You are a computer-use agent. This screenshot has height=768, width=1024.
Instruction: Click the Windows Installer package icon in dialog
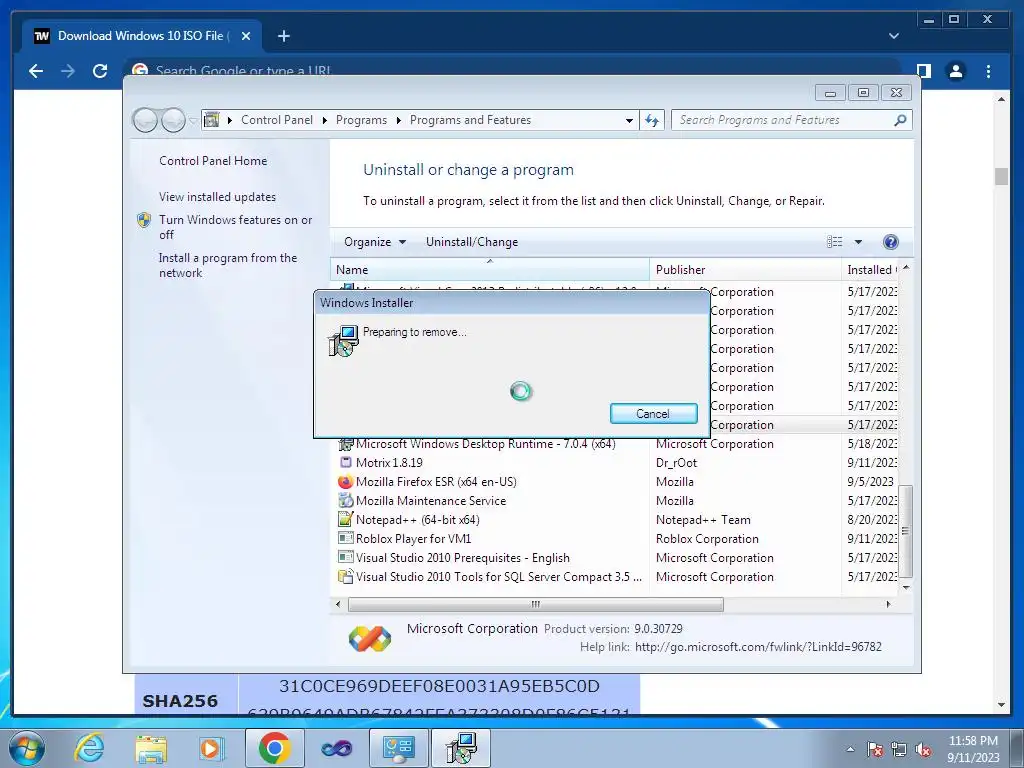click(x=343, y=341)
